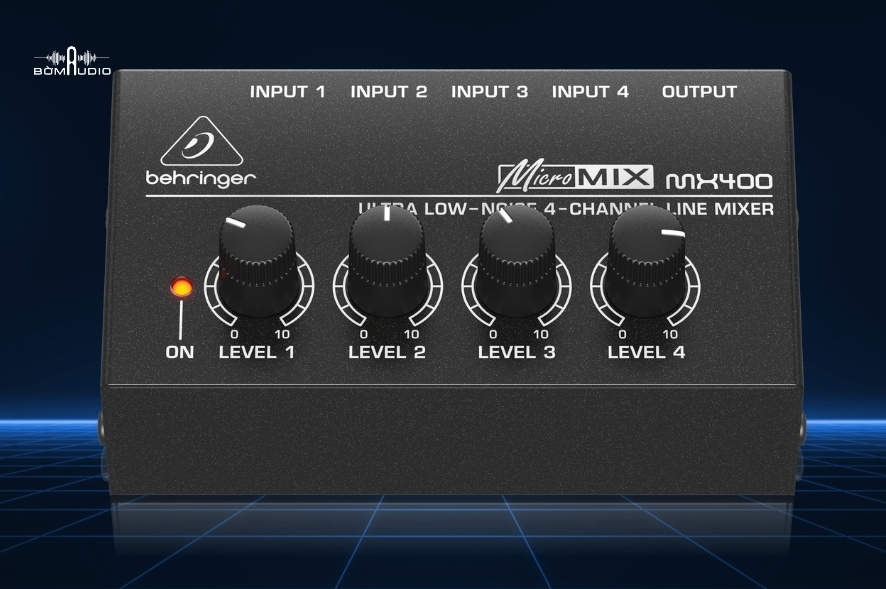The height and width of the screenshot is (589, 886).
Task: Select the INPUT 4 label
Action: tap(590, 92)
